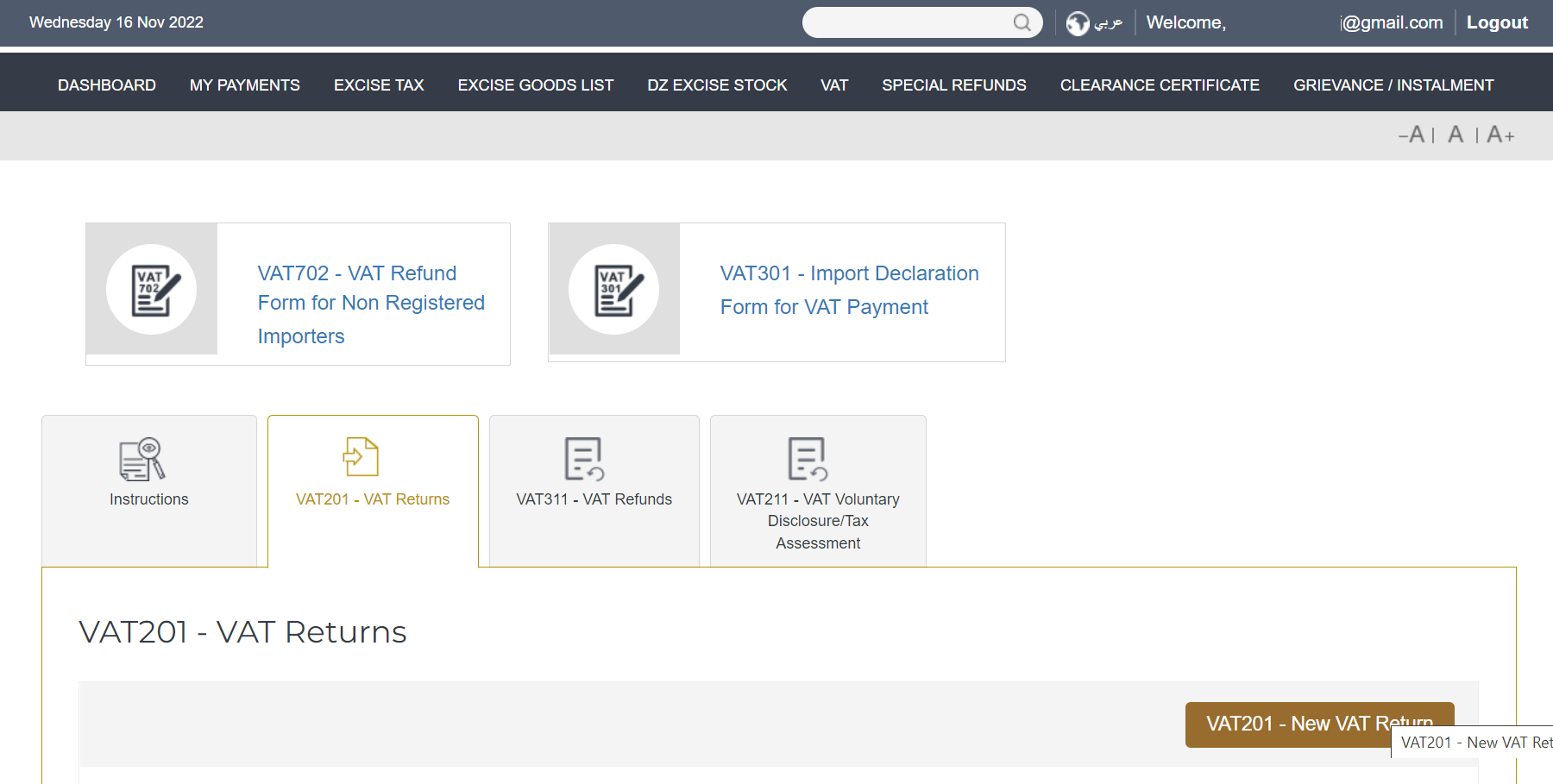Open the CLEARANCE CERTIFICATE menu
This screenshot has width=1553, height=784.
tap(1160, 84)
